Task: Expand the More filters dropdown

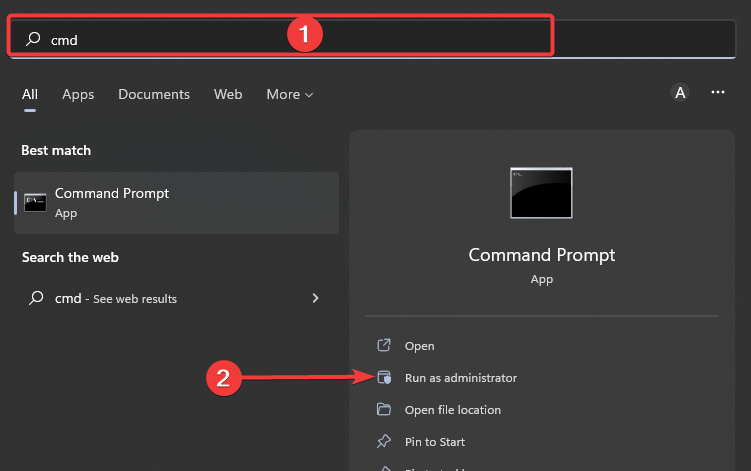Action: point(290,94)
